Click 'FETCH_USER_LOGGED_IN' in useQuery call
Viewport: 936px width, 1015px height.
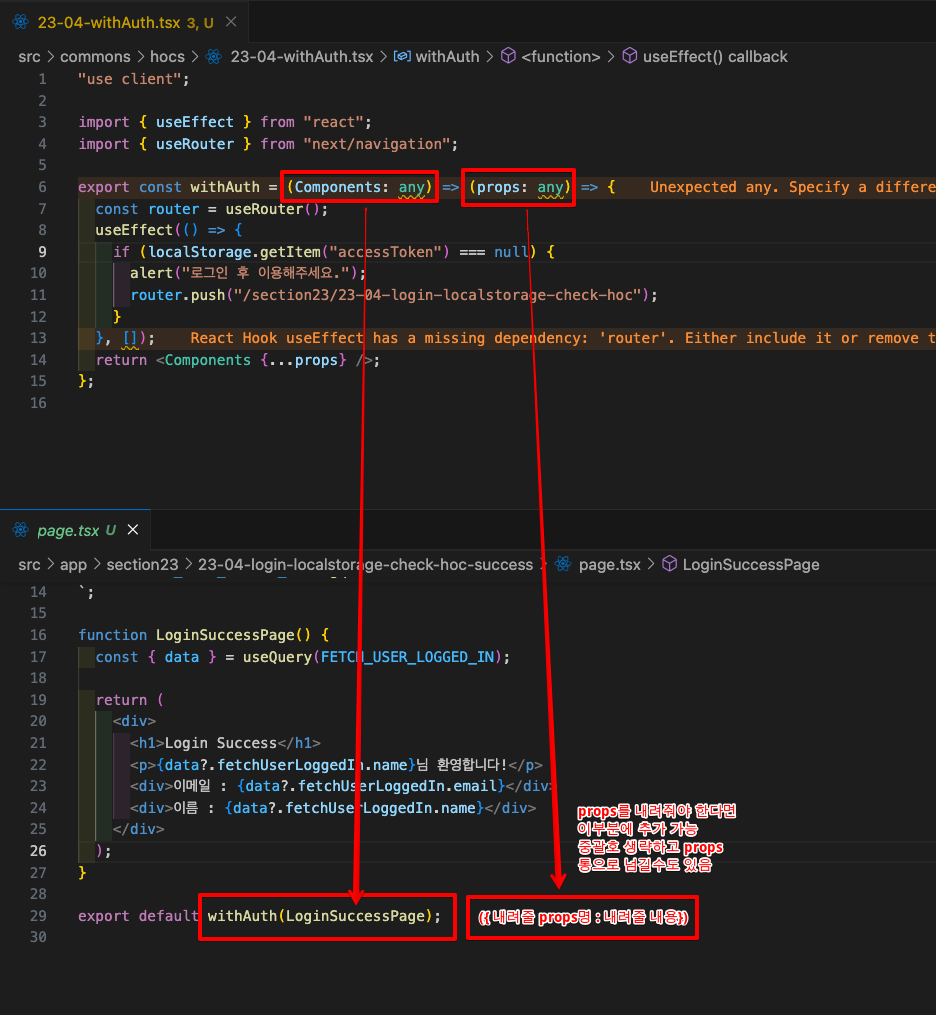pyautogui.click(x=407, y=657)
